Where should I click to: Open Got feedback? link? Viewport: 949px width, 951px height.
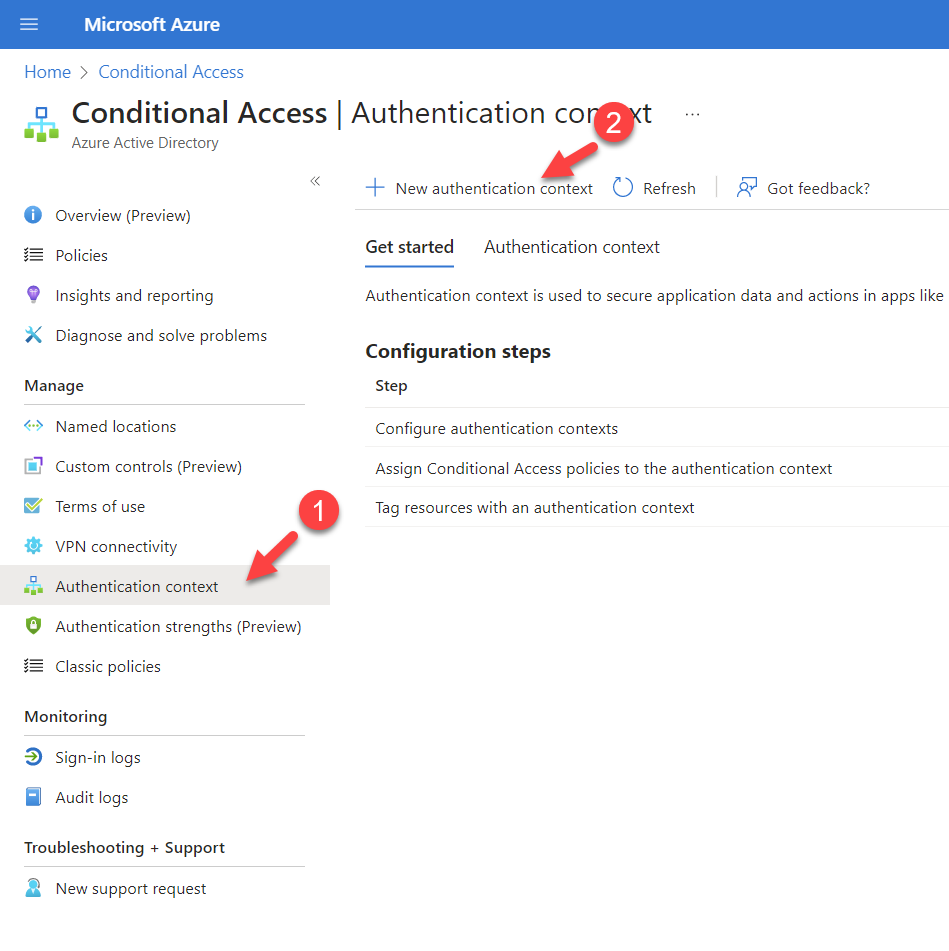point(818,189)
